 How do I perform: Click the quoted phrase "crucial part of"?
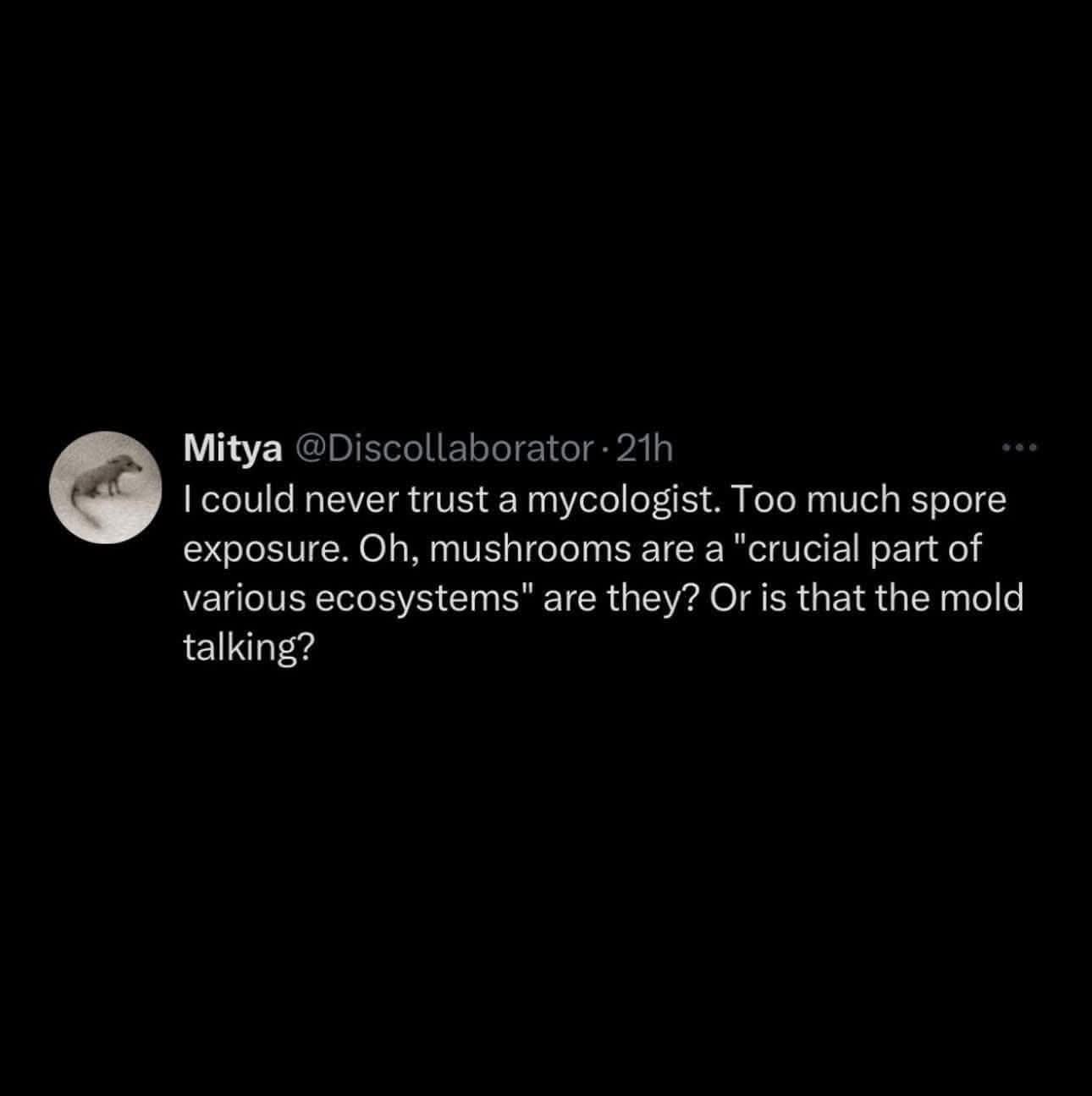pos(860,549)
